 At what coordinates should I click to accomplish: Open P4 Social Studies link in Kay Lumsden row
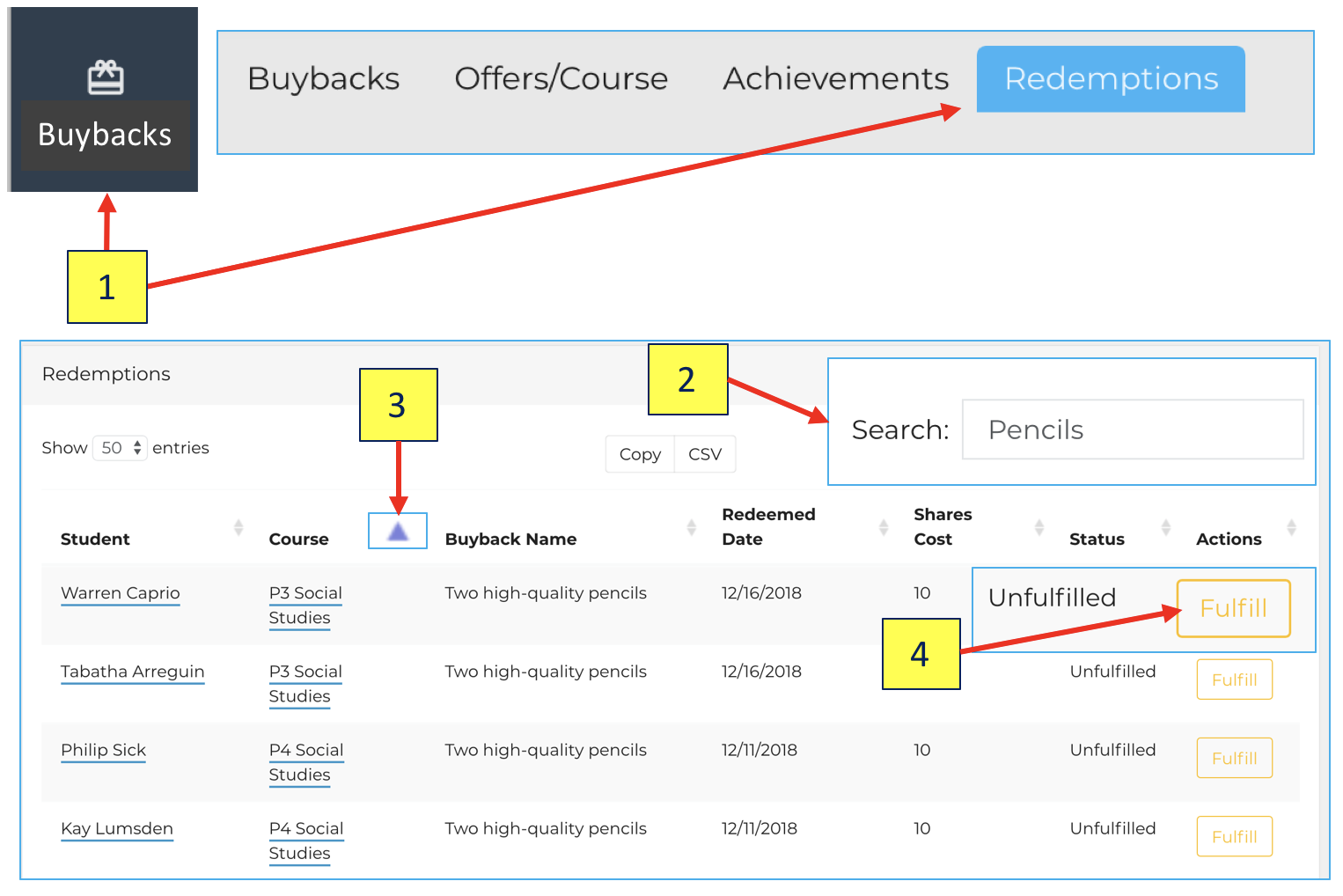click(305, 841)
